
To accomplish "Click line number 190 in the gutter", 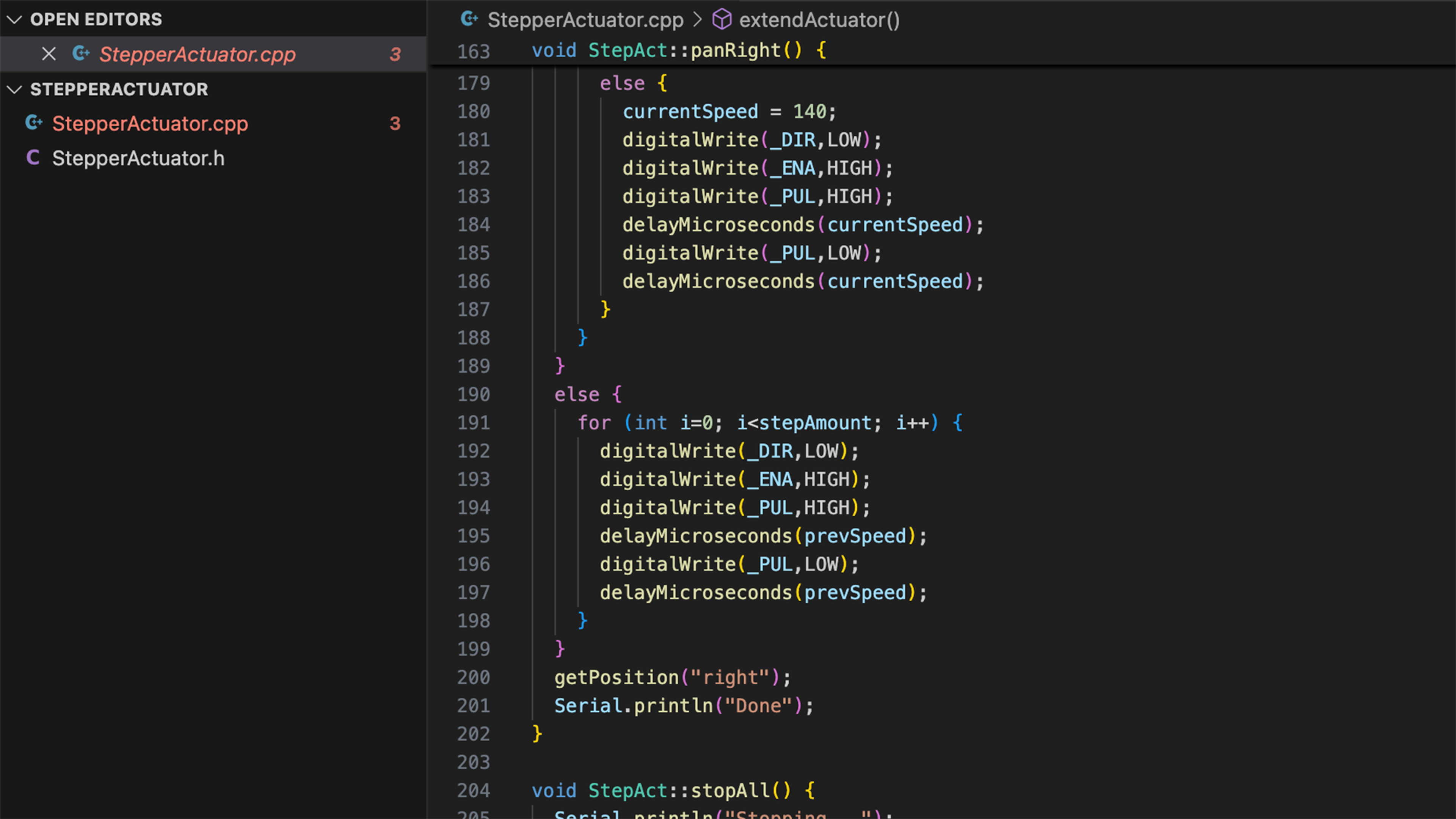I will tap(473, 394).
